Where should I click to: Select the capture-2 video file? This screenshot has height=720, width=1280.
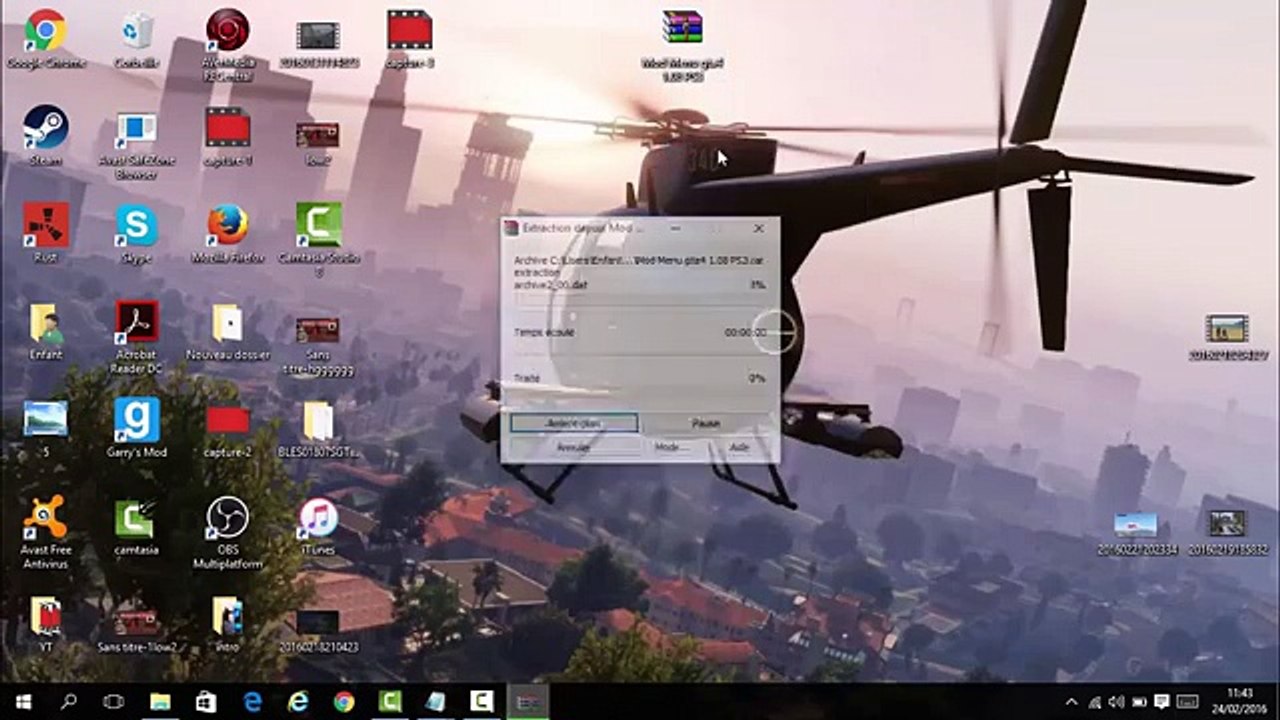[x=228, y=430]
